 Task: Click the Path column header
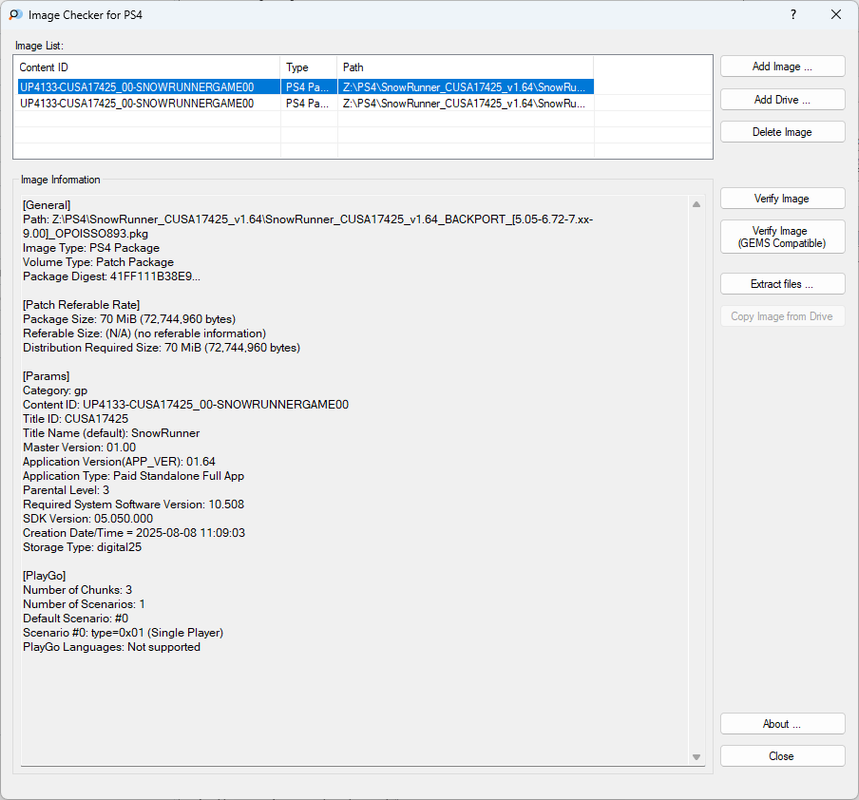(x=465, y=67)
